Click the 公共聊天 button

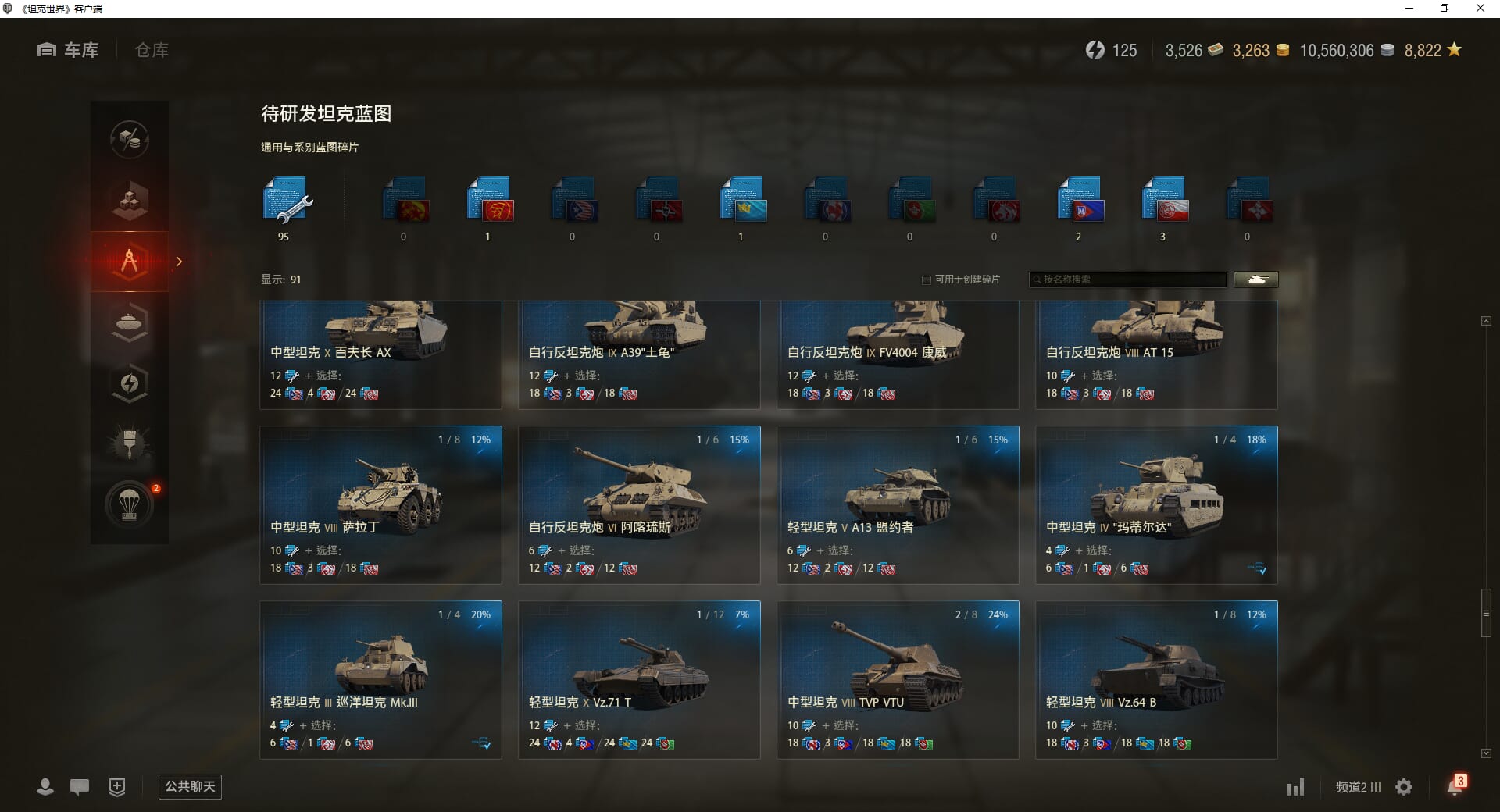click(190, 786)
